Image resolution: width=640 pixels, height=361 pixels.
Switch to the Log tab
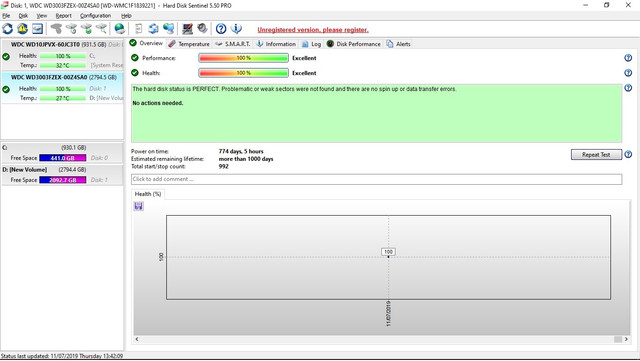[311, 44]
